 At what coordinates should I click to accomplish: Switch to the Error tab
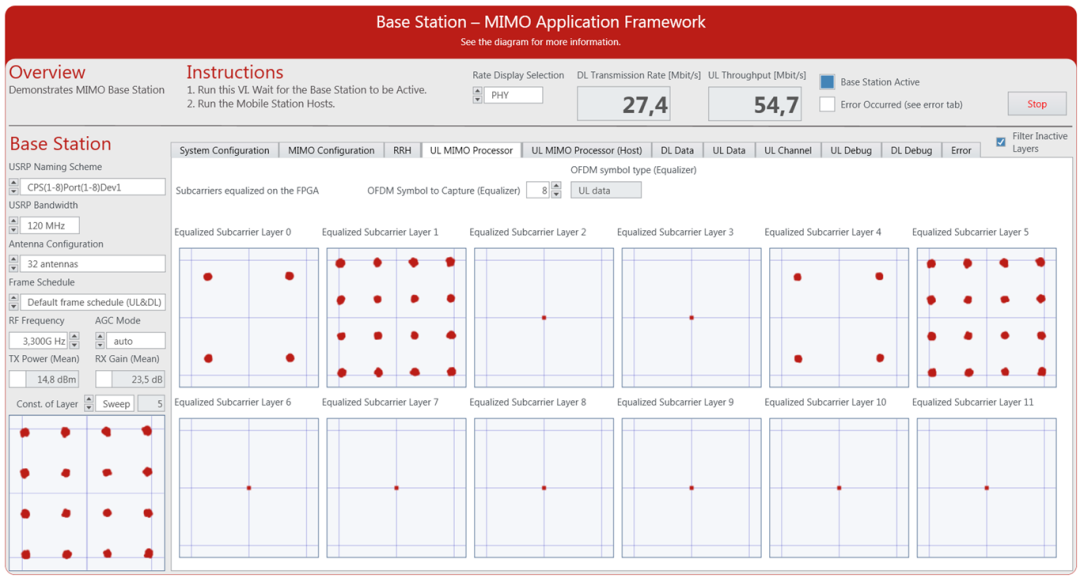(960, 151)
